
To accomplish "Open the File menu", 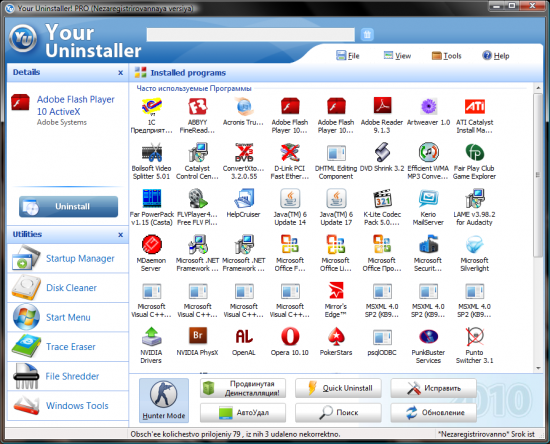I will (348, 55).
